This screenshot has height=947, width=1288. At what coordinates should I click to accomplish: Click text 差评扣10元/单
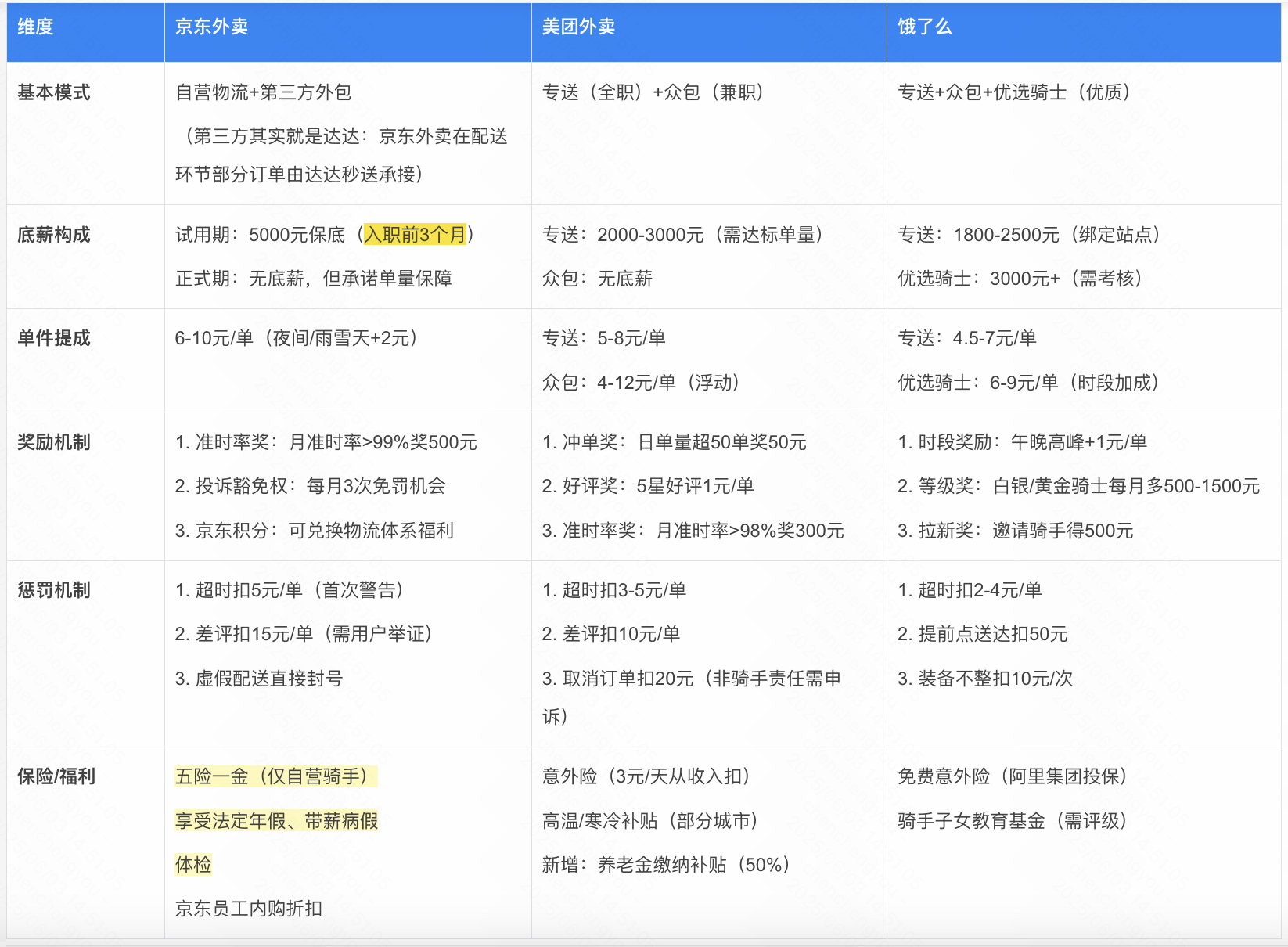pos(621,634)
